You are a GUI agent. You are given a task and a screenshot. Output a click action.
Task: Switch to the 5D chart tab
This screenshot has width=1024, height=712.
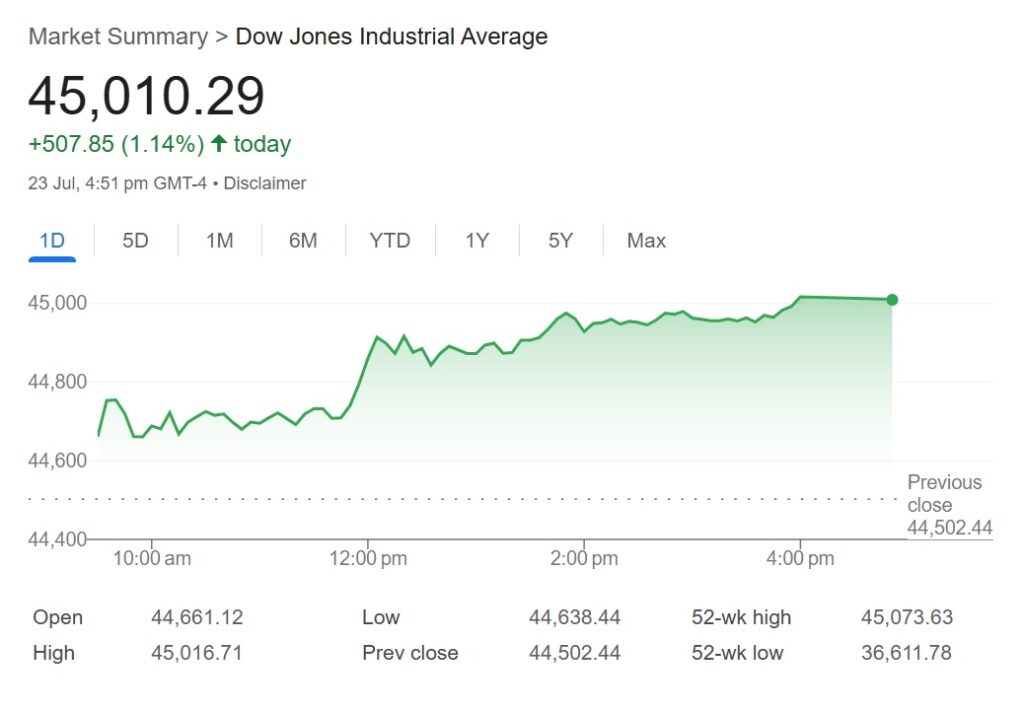coord(135,241)
